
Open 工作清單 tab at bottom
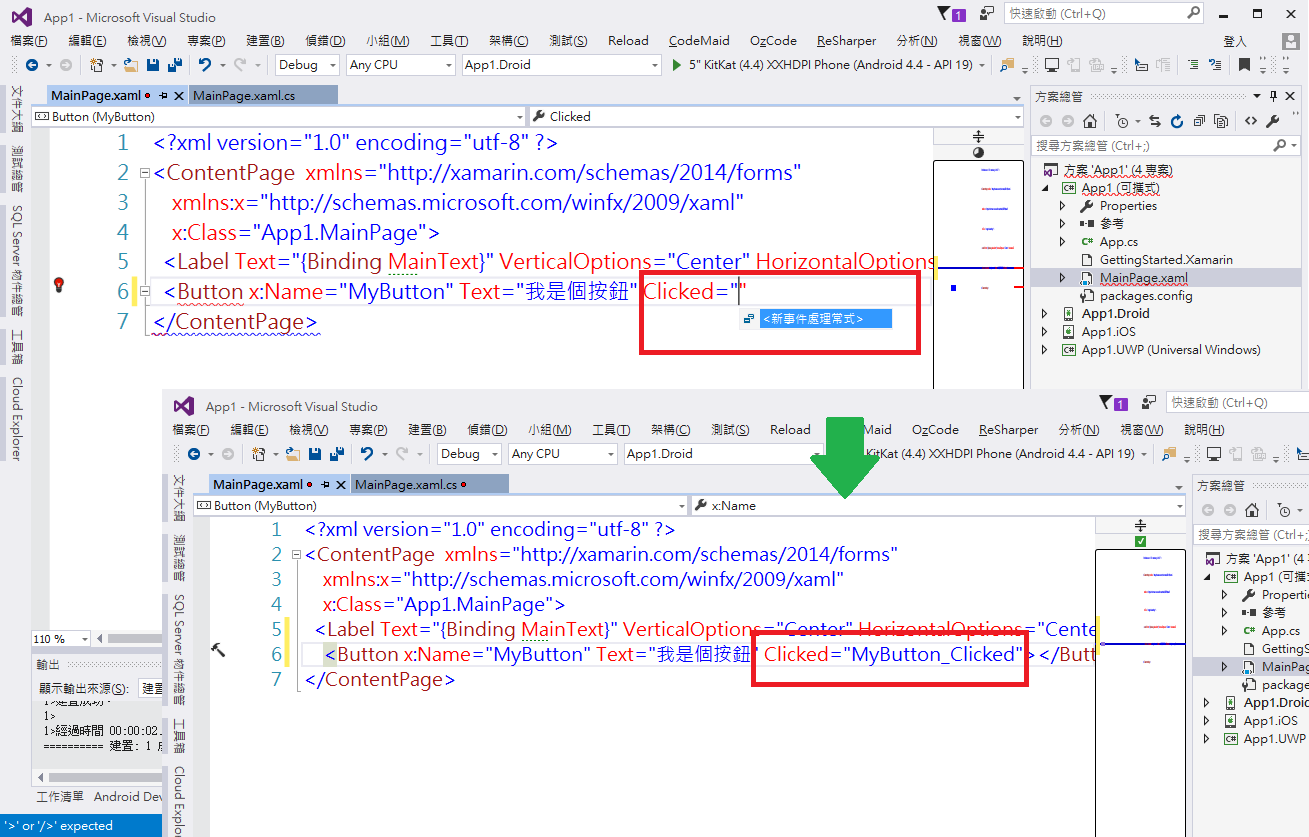click(60, 797)
